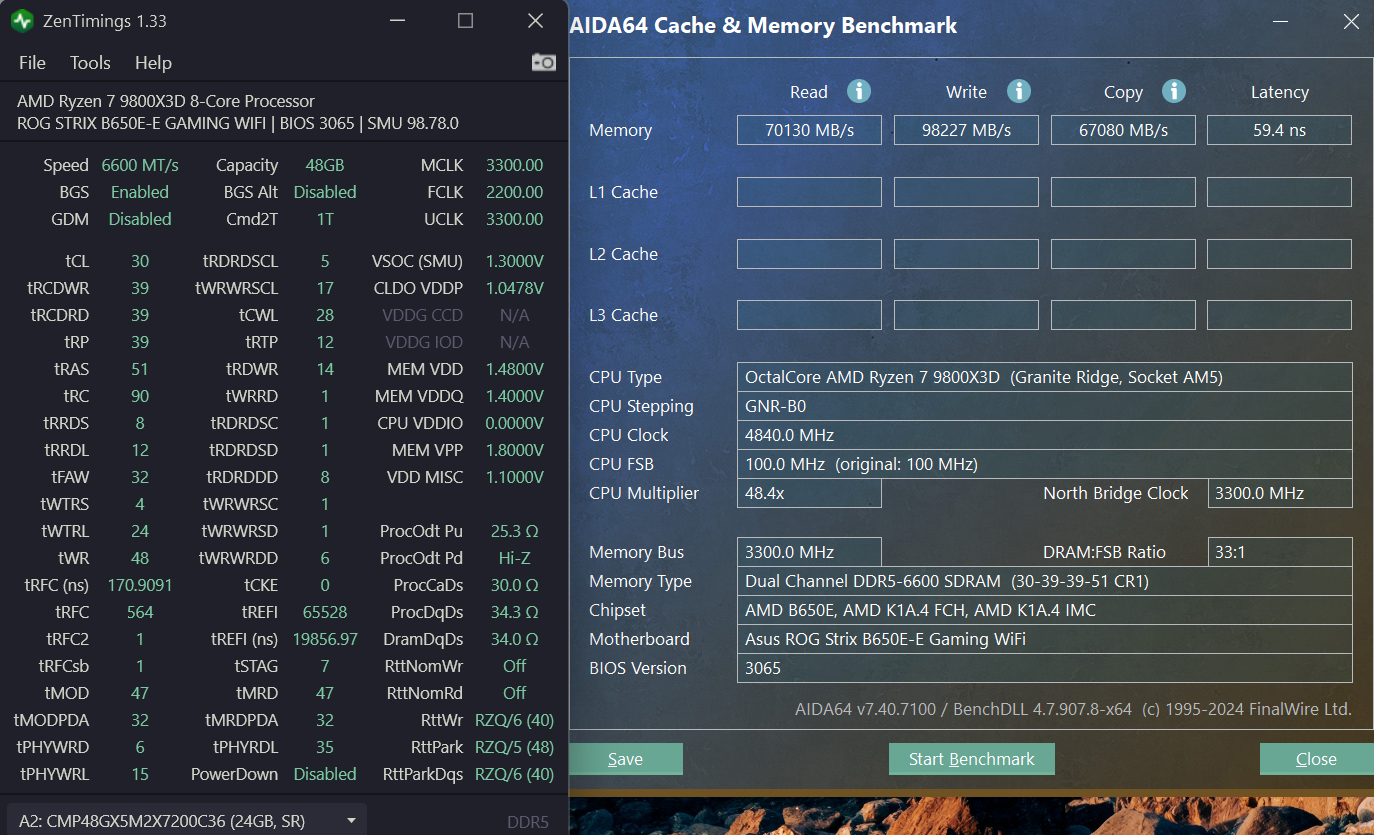
Task: Expand the A2 memory module dropdown
Action: point(186,821)
